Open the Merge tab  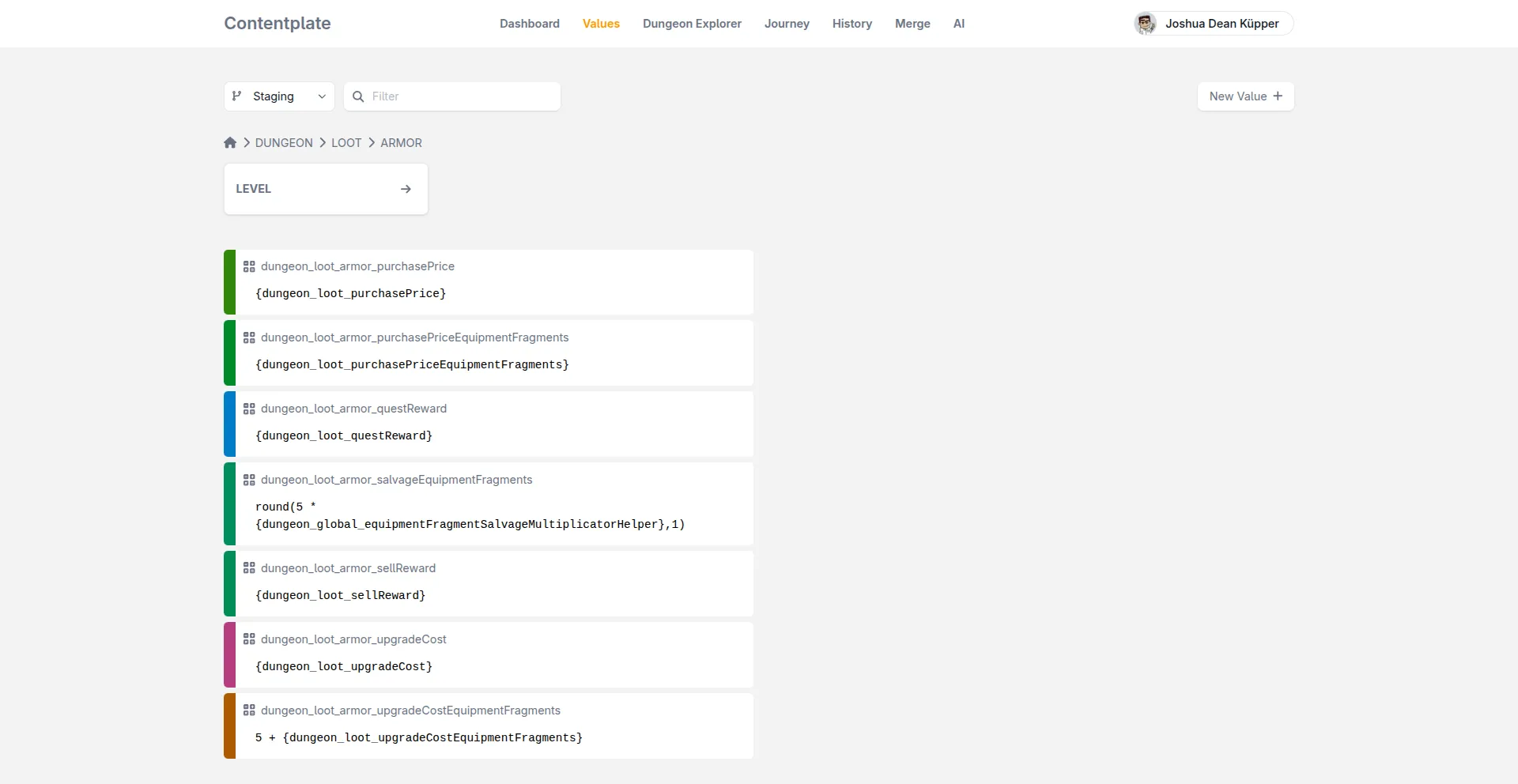point(912,24)
